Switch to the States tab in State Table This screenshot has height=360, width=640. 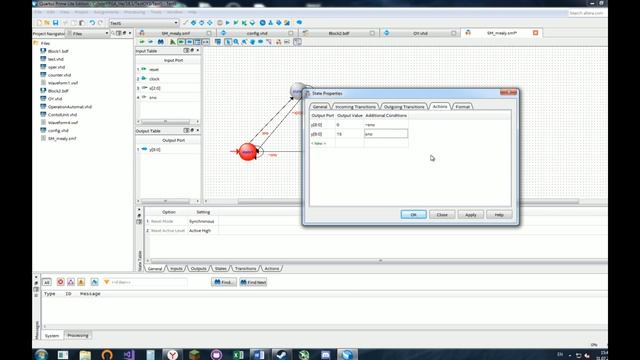click(220, 269)
